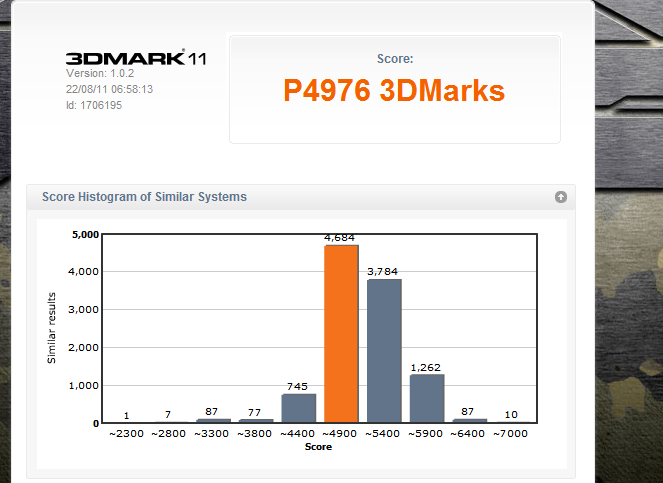
Task: Select the orange ~4900 histogram bar
Action: [341, 333]
